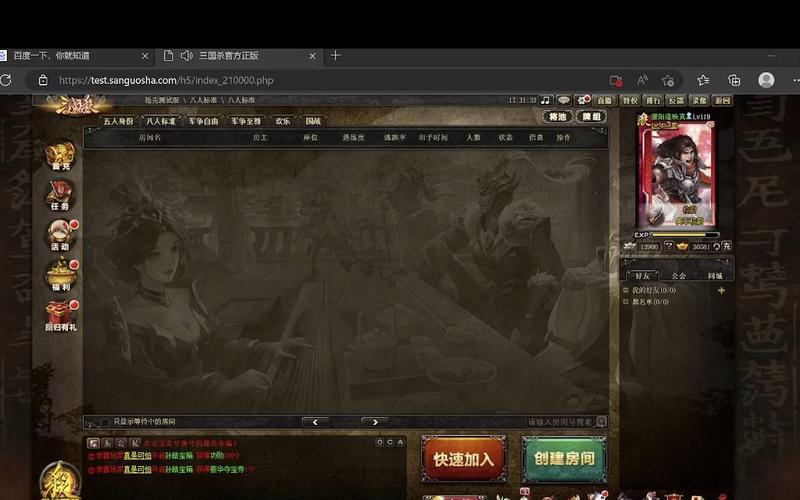Viewport: 800px width, 500px height.
Task: Click the 反馈 feedback button
Action: (676, 101)
